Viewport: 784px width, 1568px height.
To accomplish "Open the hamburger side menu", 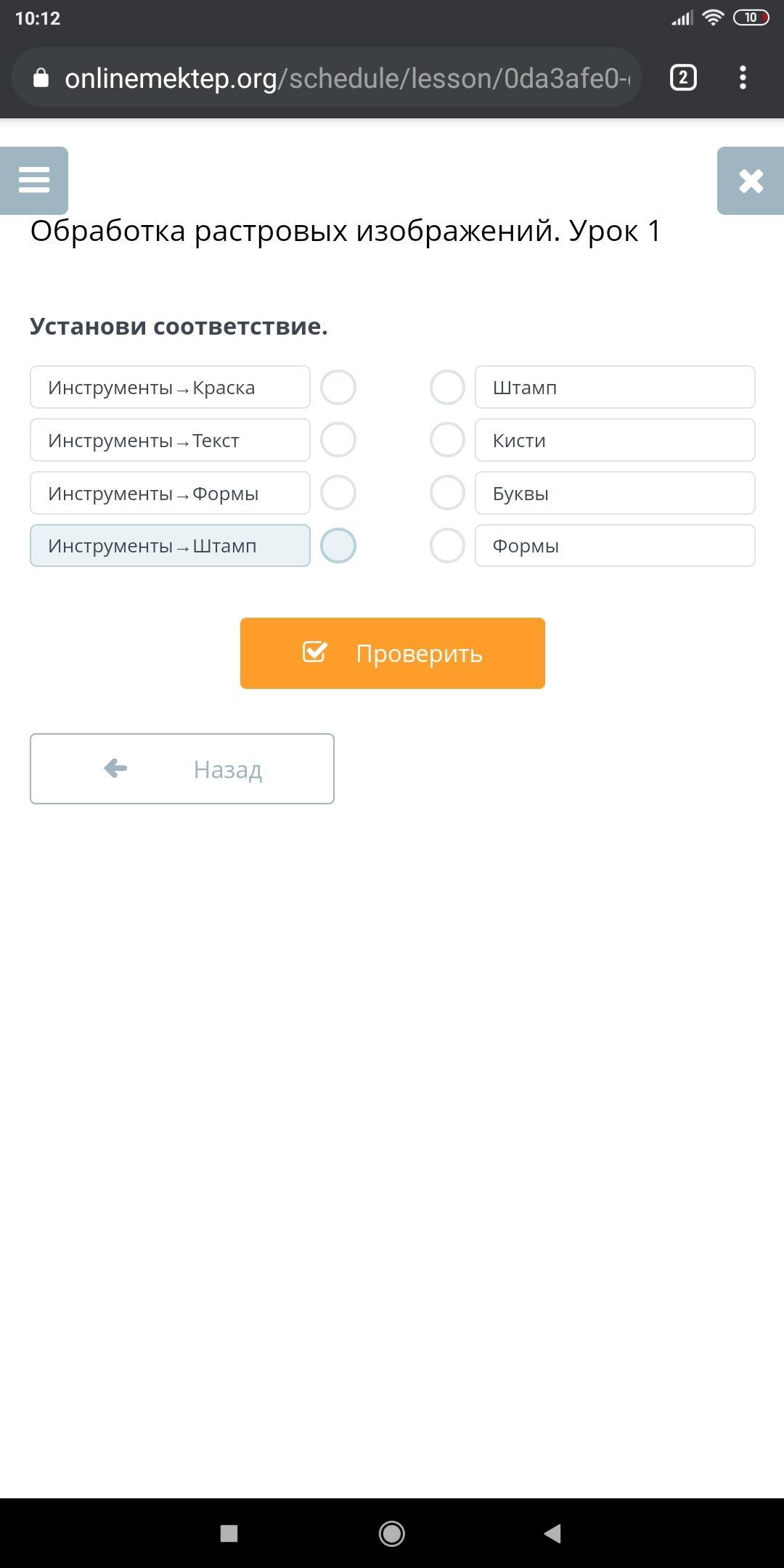I will [34, 180].
